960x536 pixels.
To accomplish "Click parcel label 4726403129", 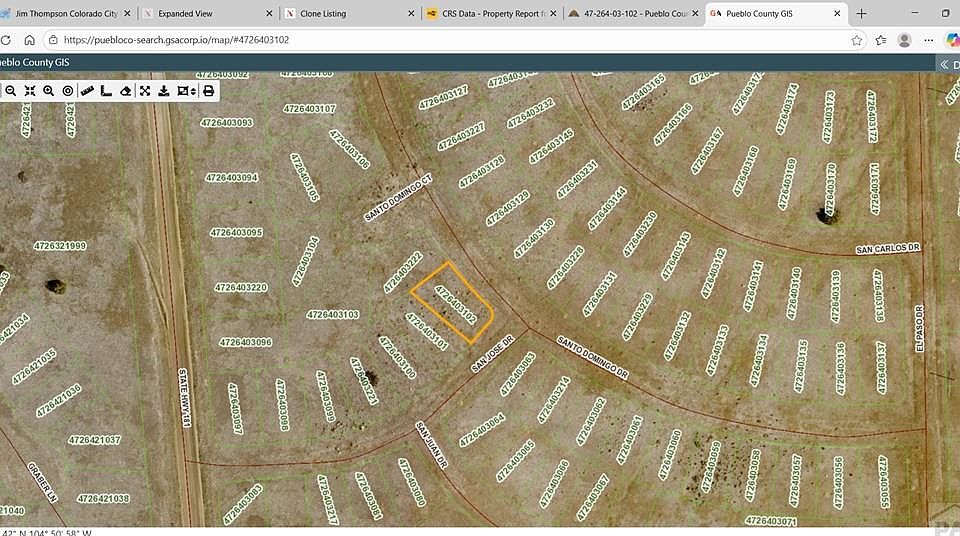I will click(x=508, y=208).
